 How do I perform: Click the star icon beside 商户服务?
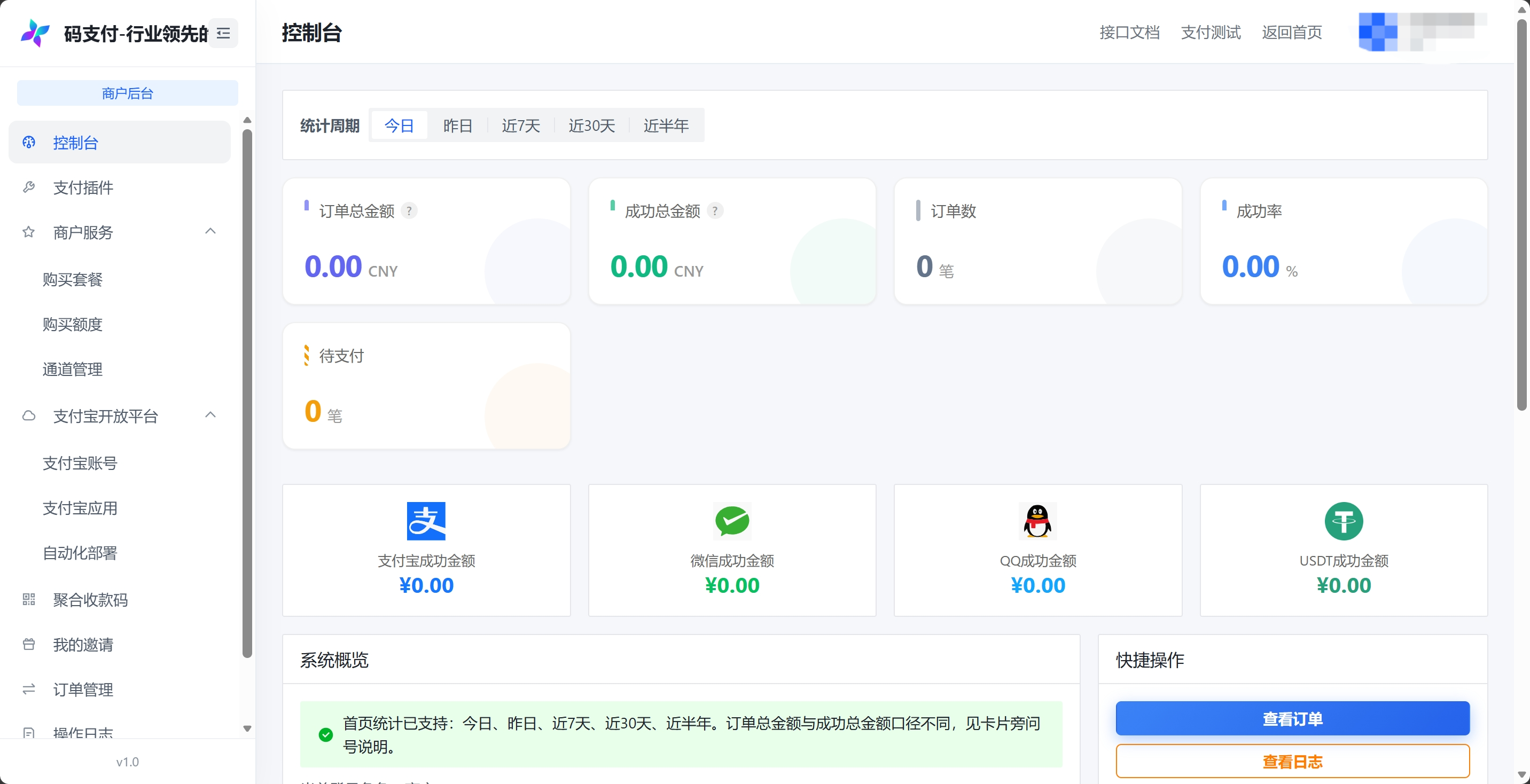click(28, 232)
